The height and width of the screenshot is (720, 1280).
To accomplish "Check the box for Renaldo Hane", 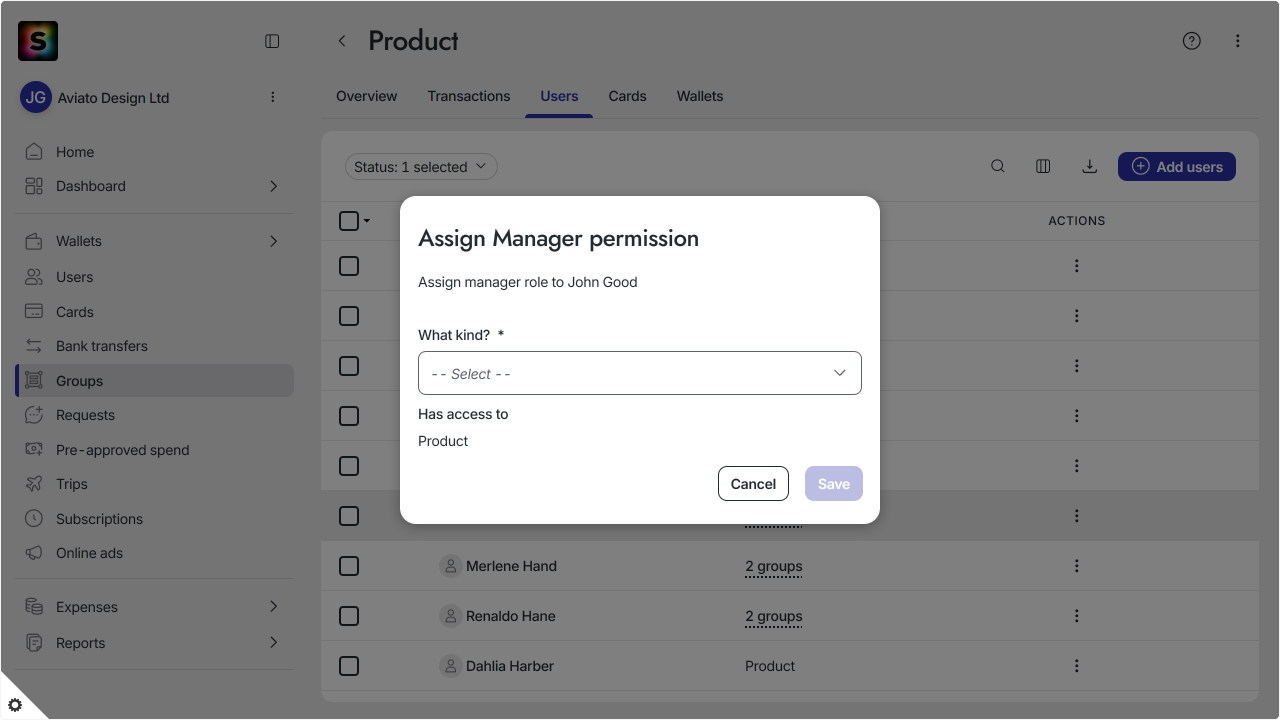I will coord(349,616).
